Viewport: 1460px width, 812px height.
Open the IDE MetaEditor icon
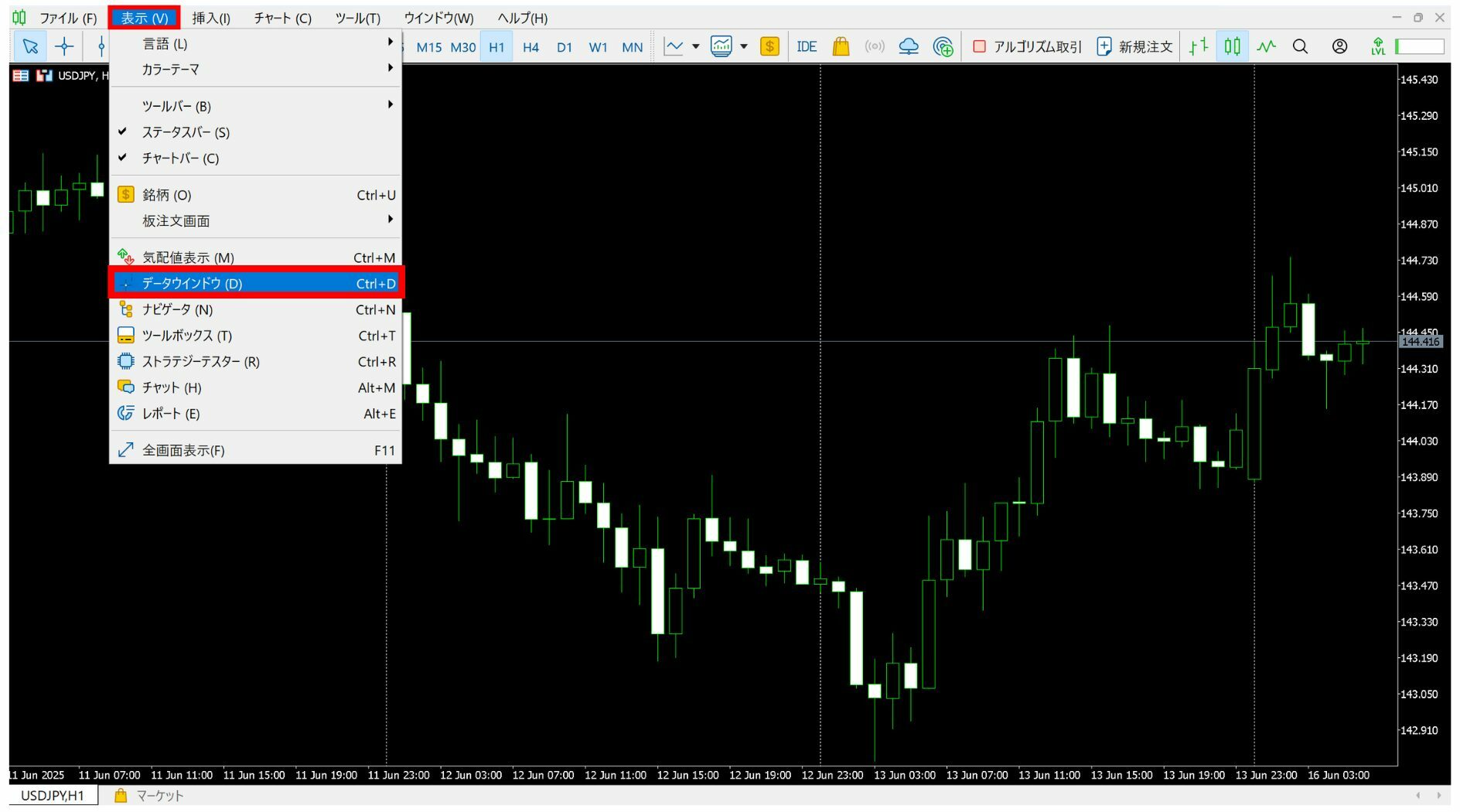pyautogui.click(x=807, y=46)
